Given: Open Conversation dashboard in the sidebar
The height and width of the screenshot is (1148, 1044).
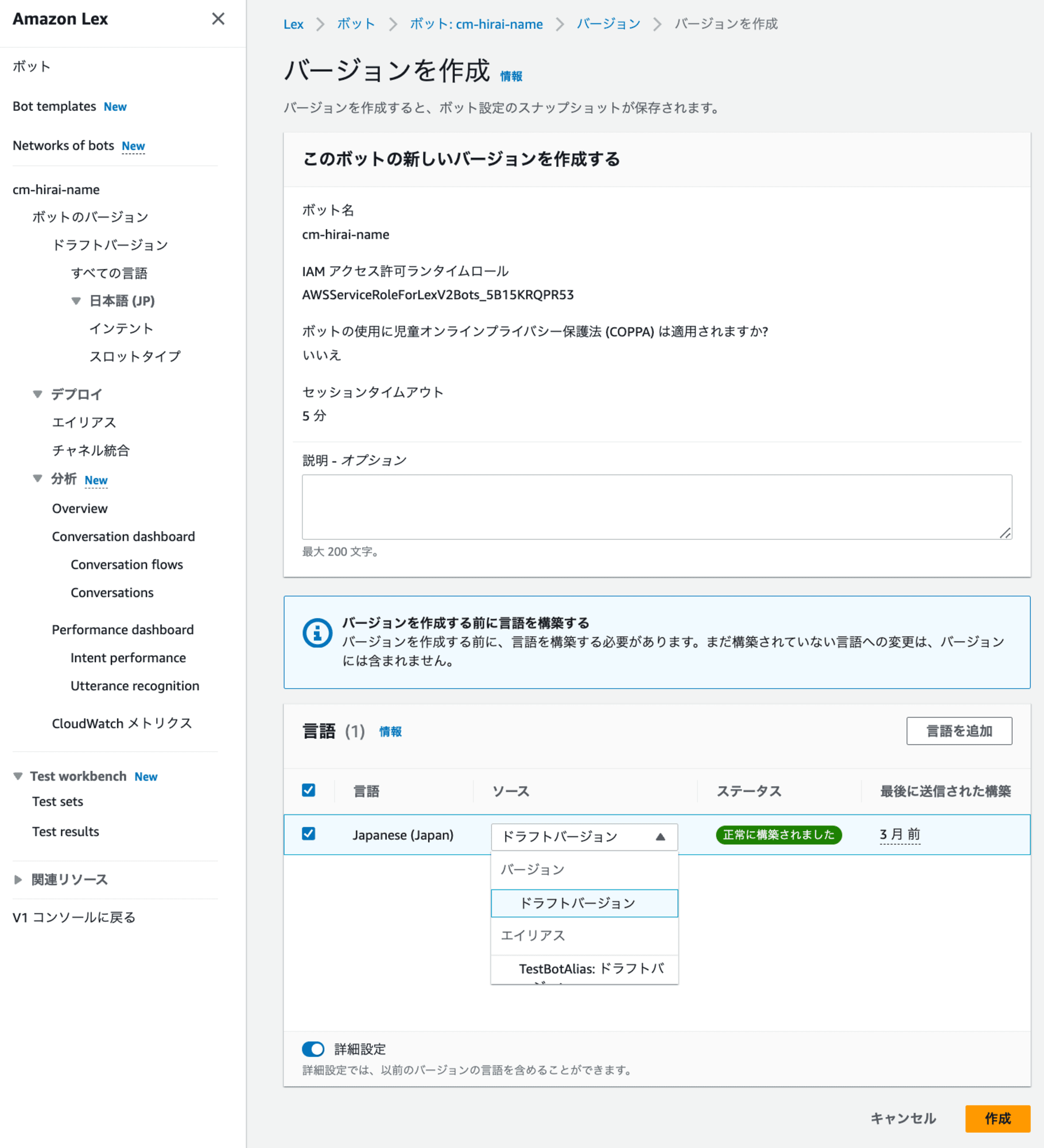Looking at the screenshot, I should click(123, 536).
